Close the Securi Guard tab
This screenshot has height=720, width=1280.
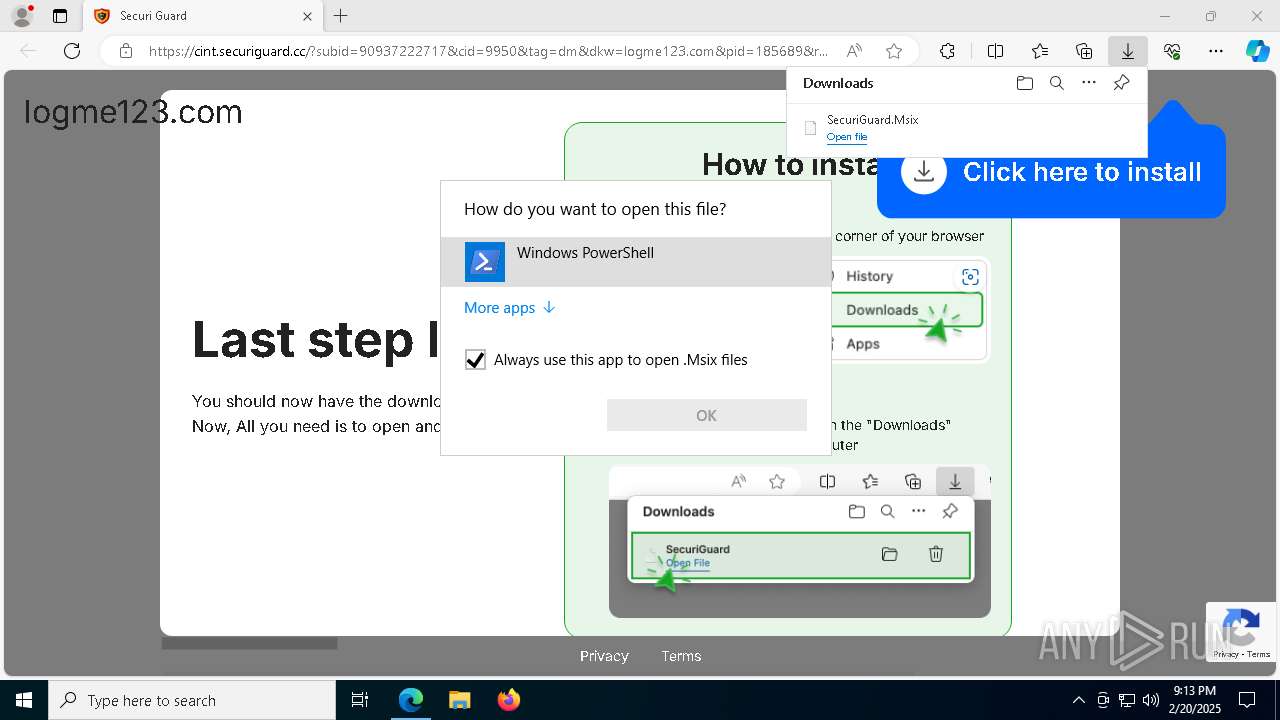point(307,16)
